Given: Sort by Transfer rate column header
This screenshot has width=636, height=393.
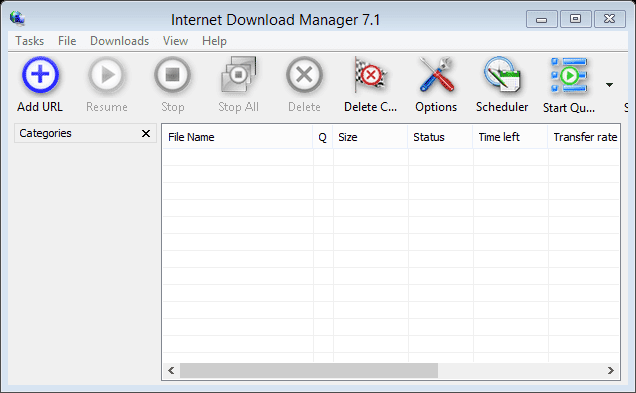Looking at the screenshot, I should point(584,137).
